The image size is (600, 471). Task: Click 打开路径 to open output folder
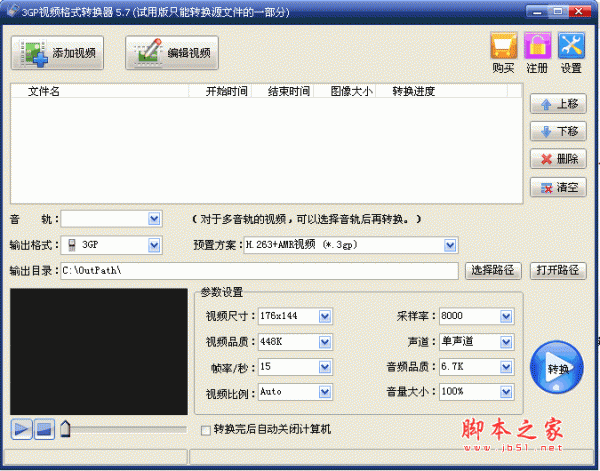(x=558, y=271)
